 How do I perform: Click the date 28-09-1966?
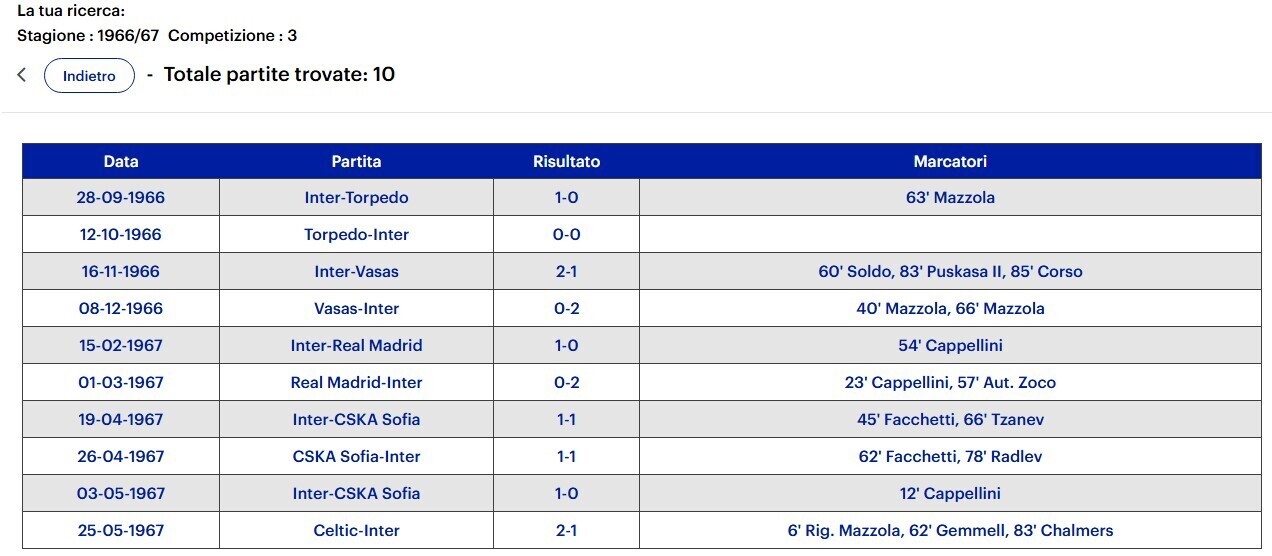(x=121, y=198)
